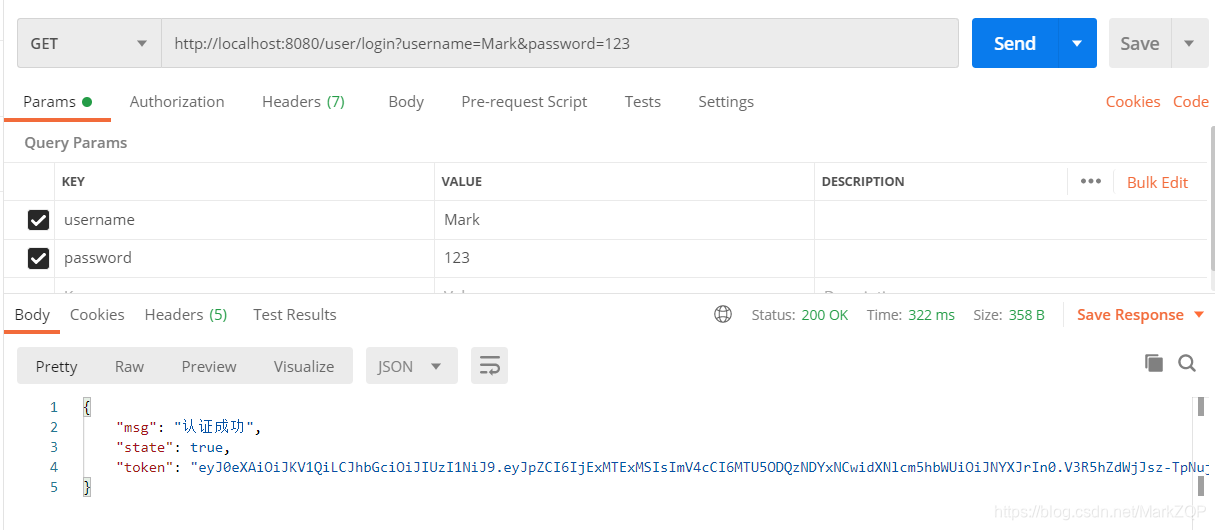Open the Authorization tab
Image resolution: width=1215 pixels, height=530 pixels.
(177, 102)
